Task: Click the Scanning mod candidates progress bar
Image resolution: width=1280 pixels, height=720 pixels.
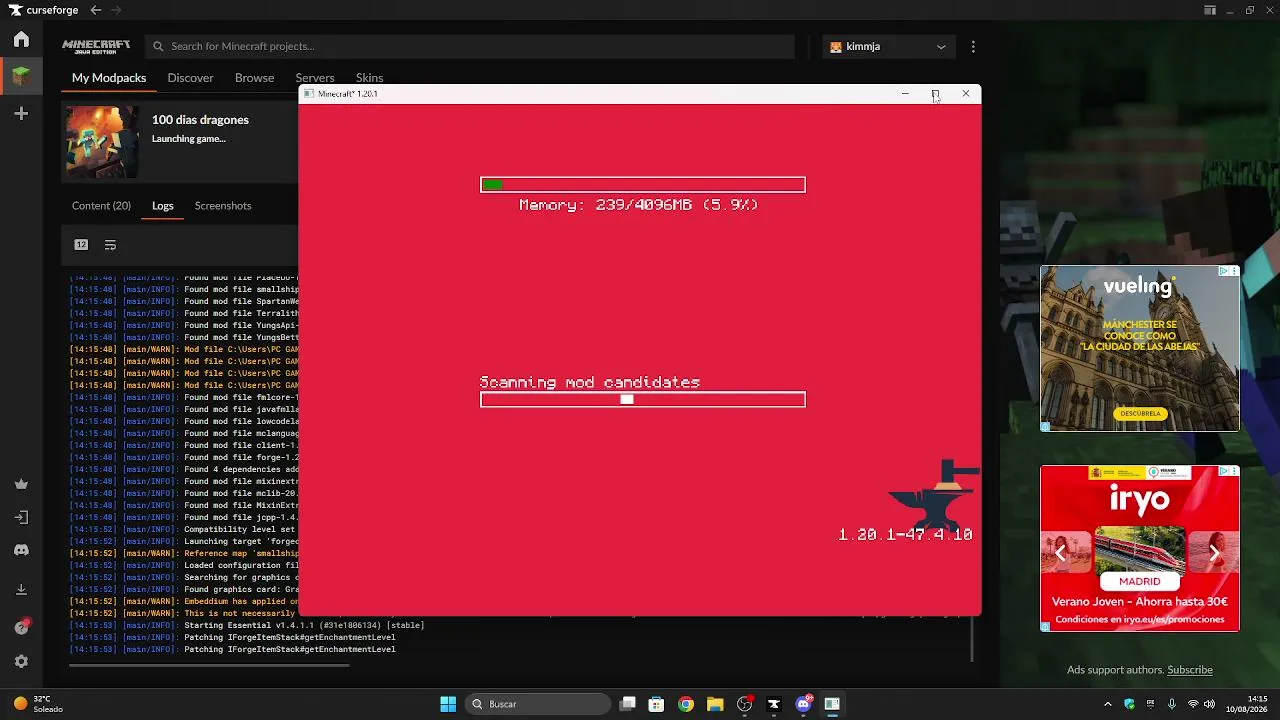Action: coord(643,400)
